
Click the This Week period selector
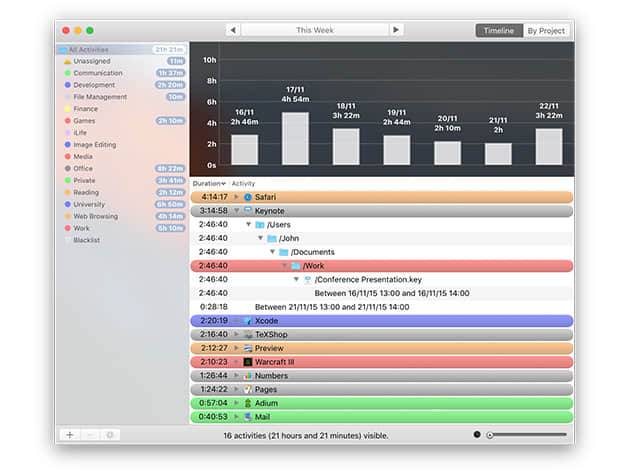315,30
